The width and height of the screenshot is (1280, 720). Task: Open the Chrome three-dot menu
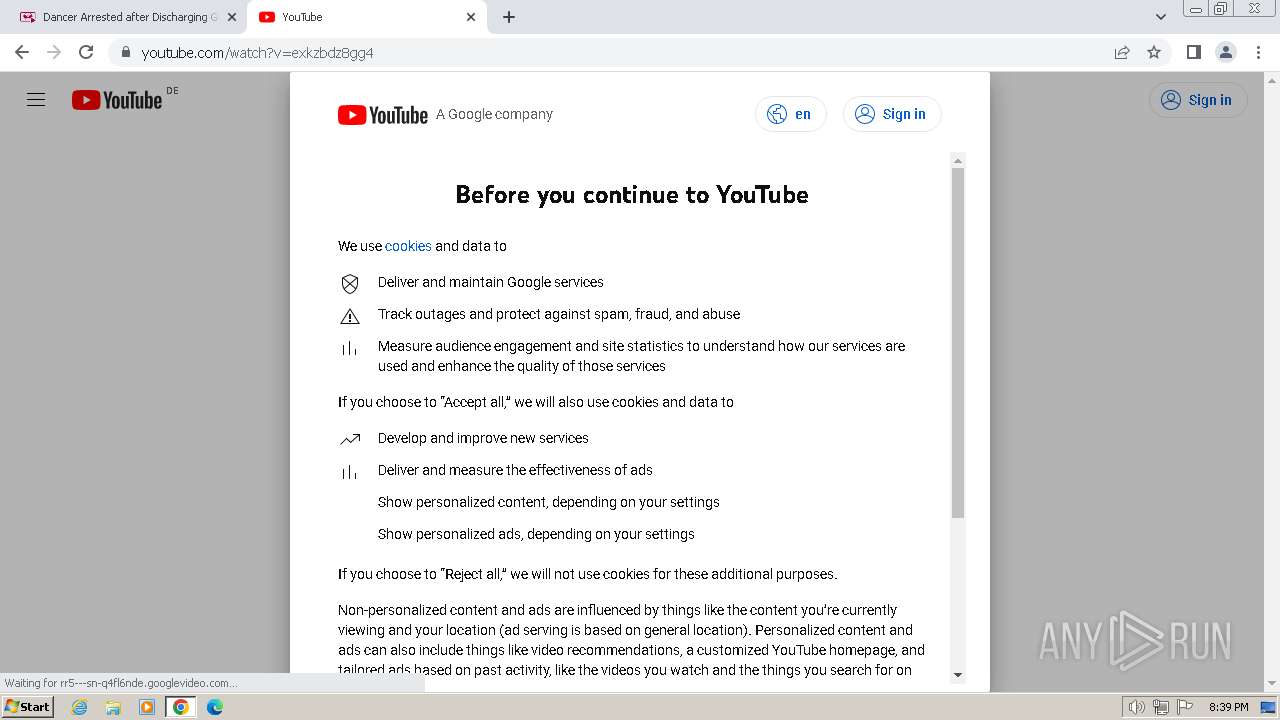point(1257,52)
